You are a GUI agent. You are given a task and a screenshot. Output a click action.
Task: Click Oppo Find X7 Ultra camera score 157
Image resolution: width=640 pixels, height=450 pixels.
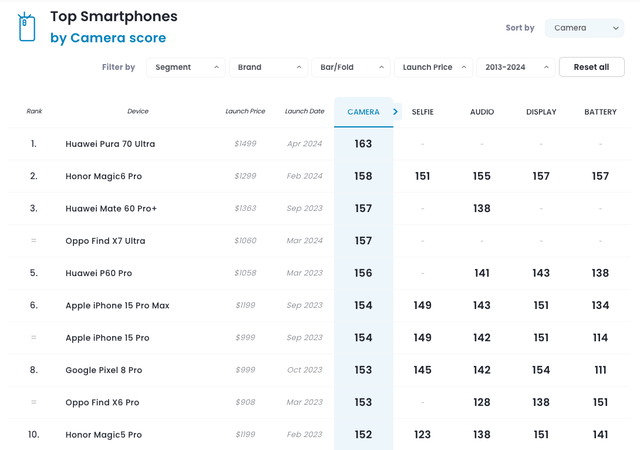pyautogui.click(x=363, y=241)
